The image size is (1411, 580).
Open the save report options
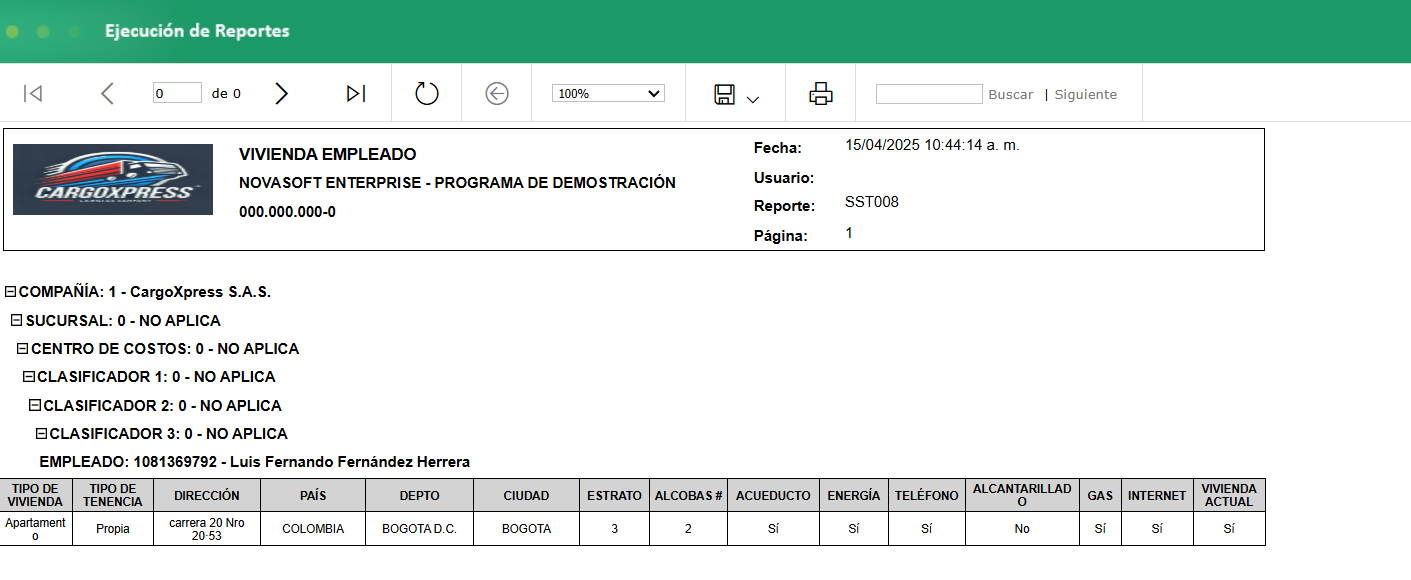(722, 92)
